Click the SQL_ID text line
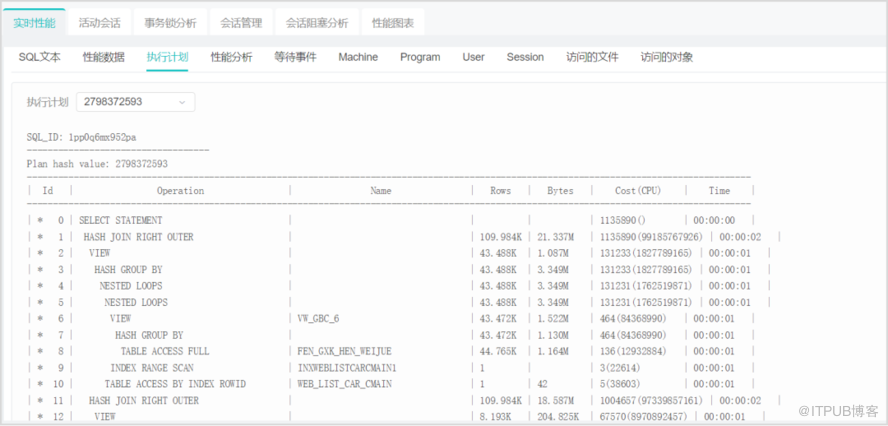888x426 pixels. (81, 136)
